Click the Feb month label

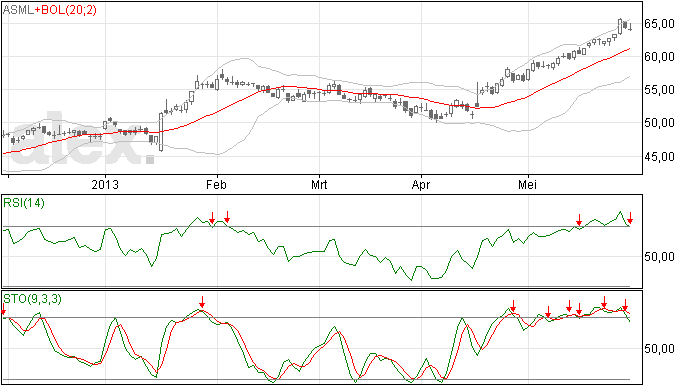pyautogui.click(x=216, y=184)
